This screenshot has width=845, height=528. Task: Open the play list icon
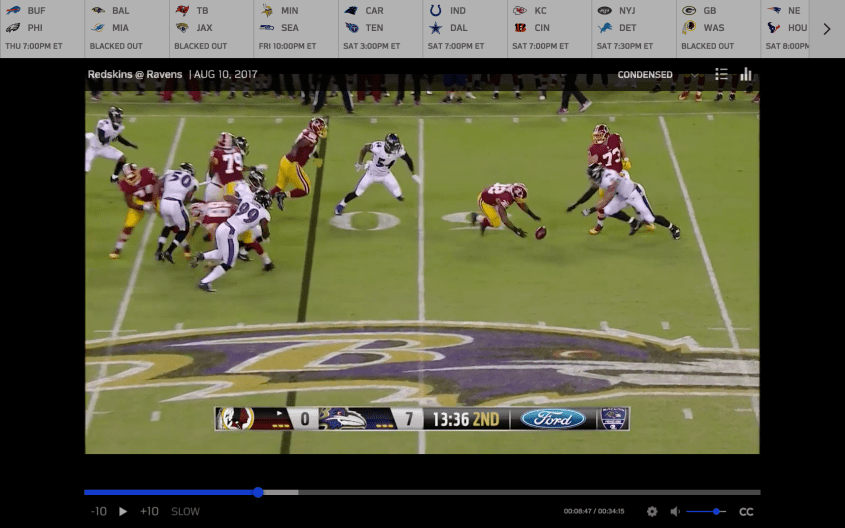coord(721,74)
